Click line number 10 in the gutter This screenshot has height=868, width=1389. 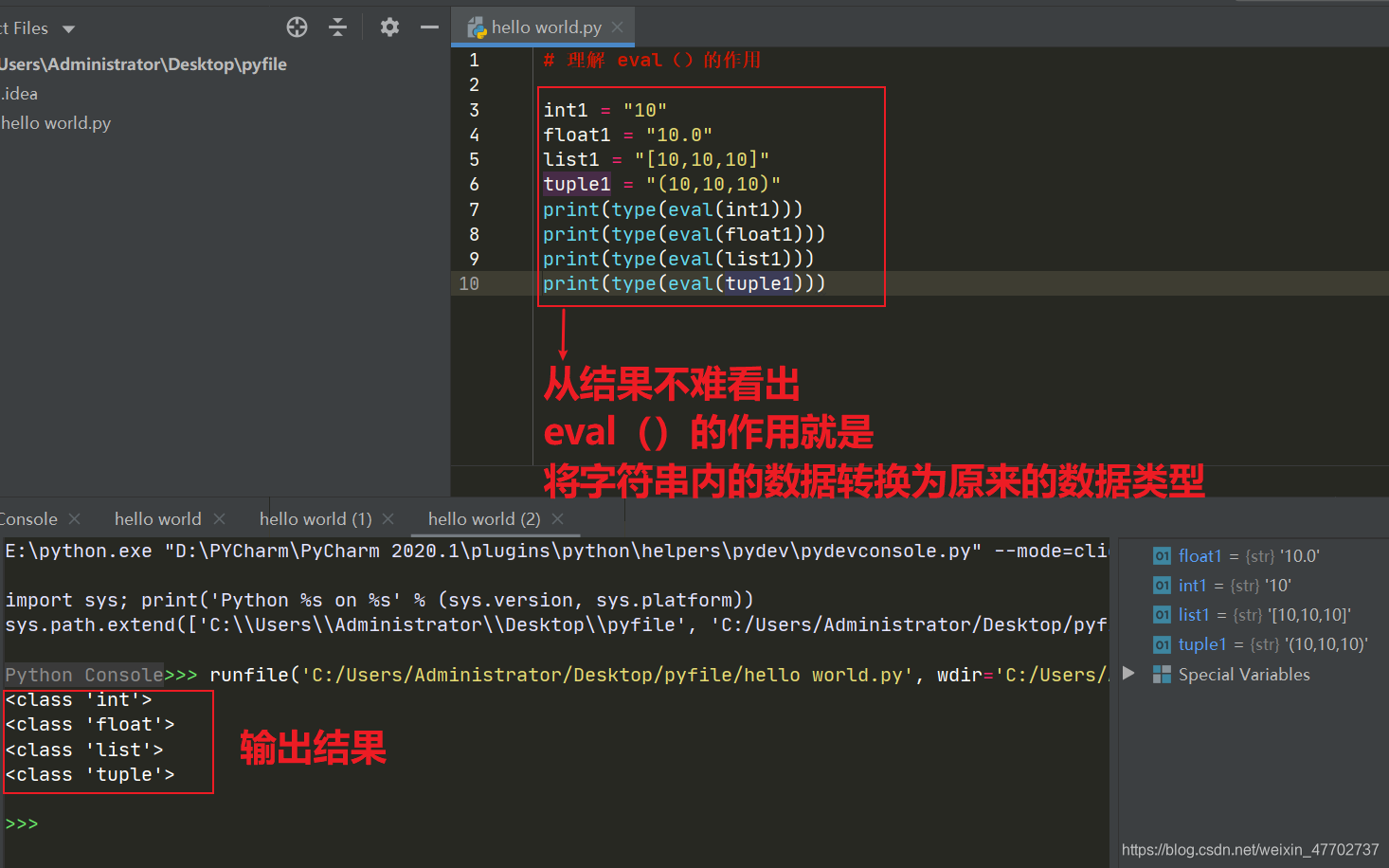coord(469,283)
